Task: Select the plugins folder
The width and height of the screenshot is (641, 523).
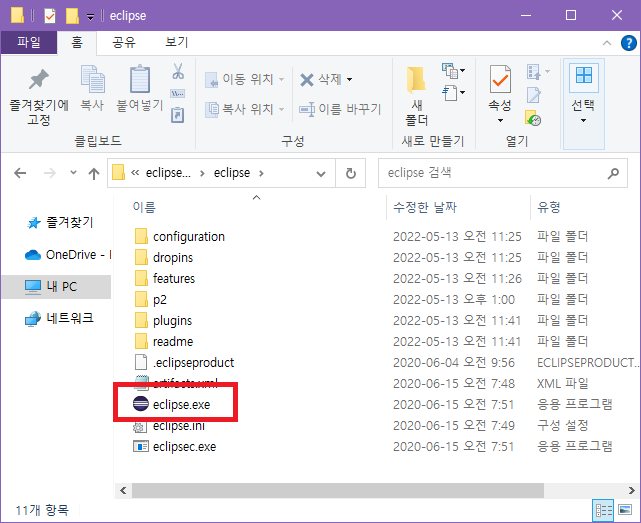Action: (163, 321)
